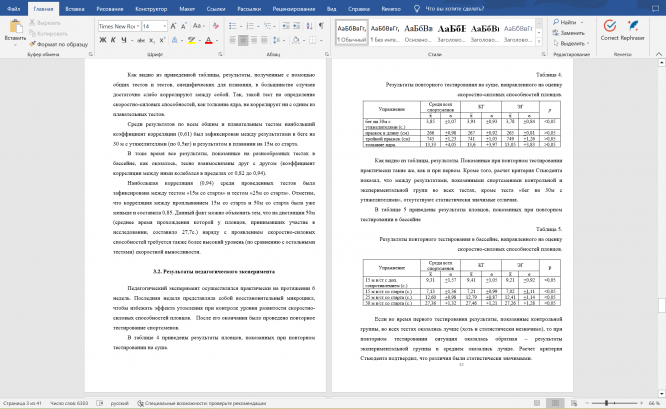Click the clear formatting eraser icon
The width and height of the screenshot is (666, 409).
(216, 26)
